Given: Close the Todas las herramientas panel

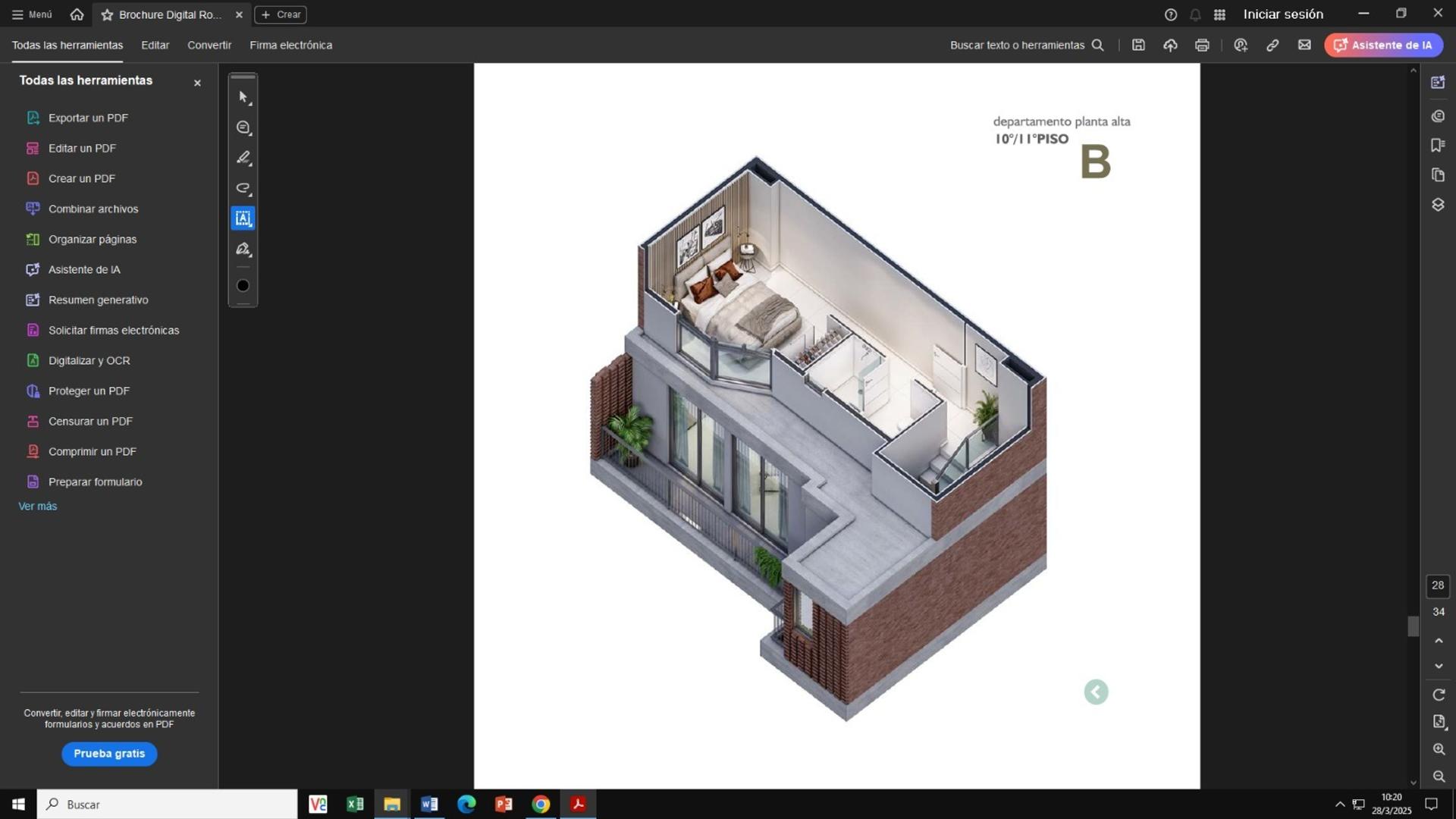Looking at the screenshot, I should (197, 83).
